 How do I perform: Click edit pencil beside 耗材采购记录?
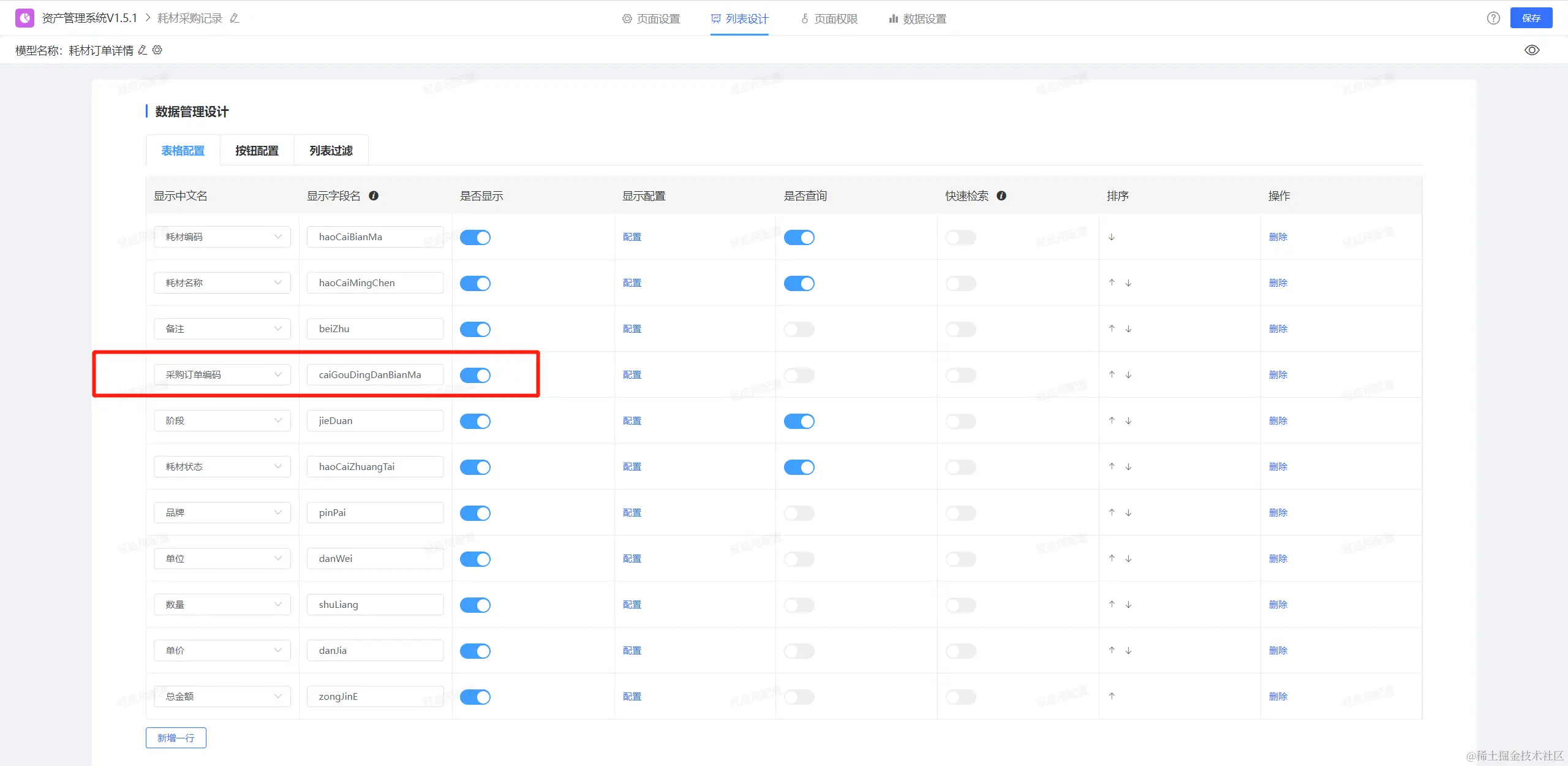point(235,18)
